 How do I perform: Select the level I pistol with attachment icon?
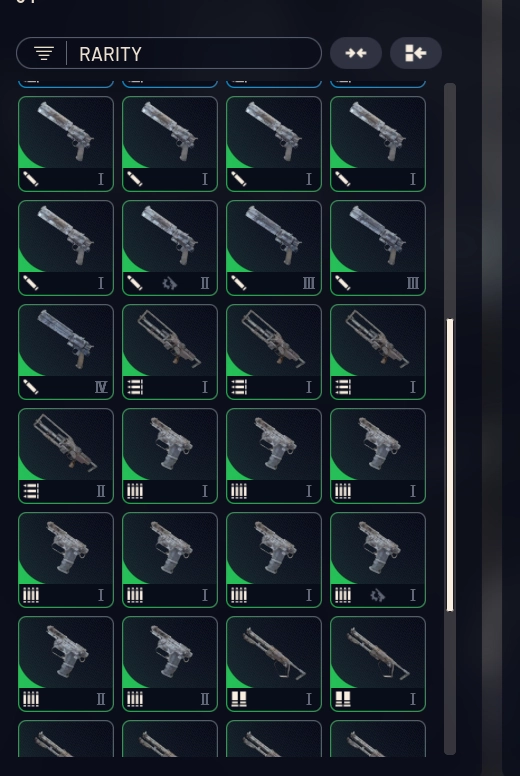coord(378,560)
